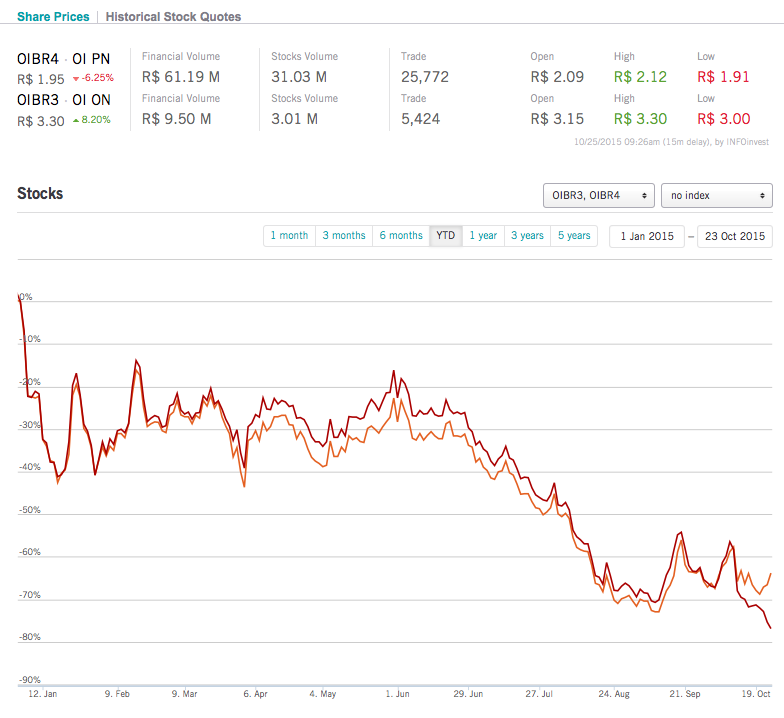Show the 3 years range

527,236
